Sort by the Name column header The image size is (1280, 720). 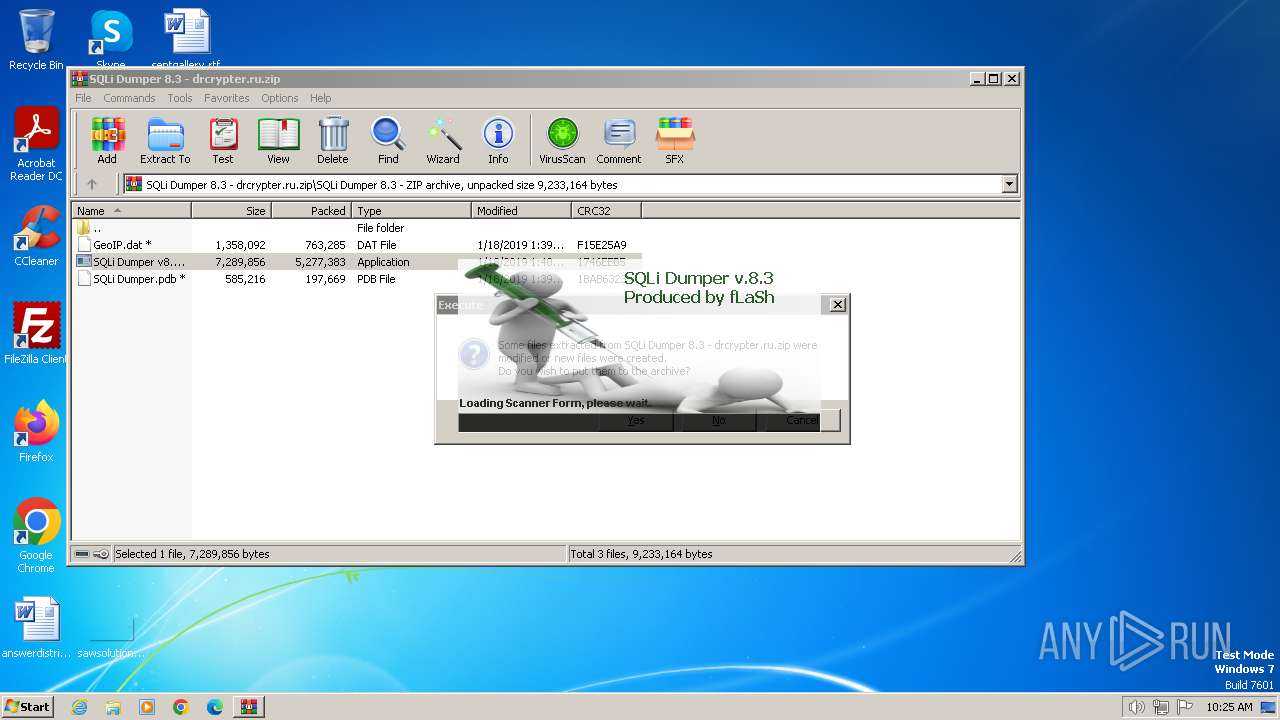[131, 211]
